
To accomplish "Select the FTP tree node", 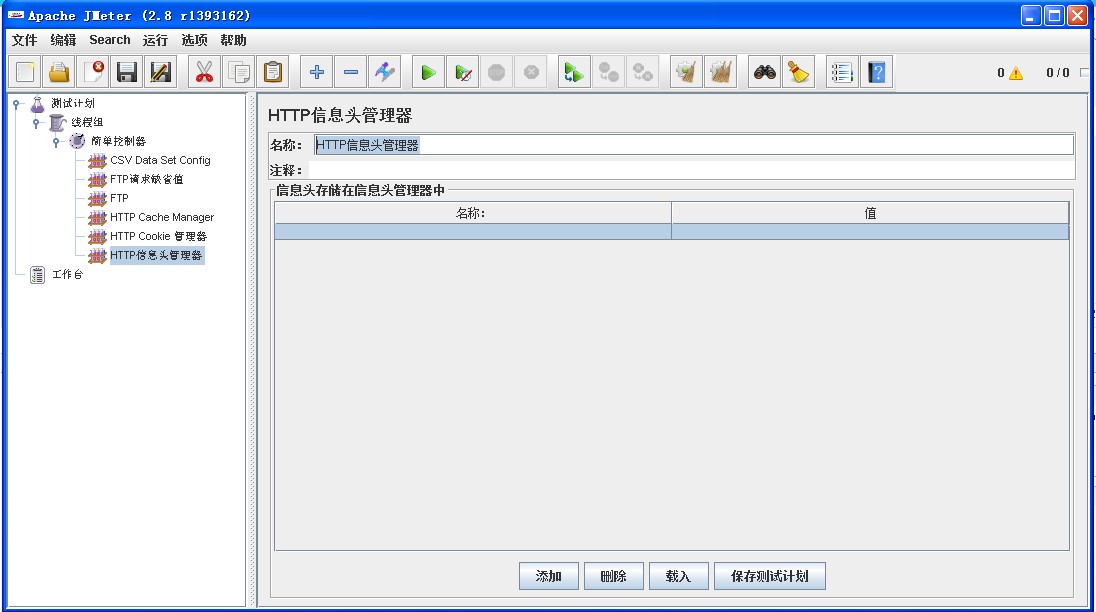I will pos(120,198).
